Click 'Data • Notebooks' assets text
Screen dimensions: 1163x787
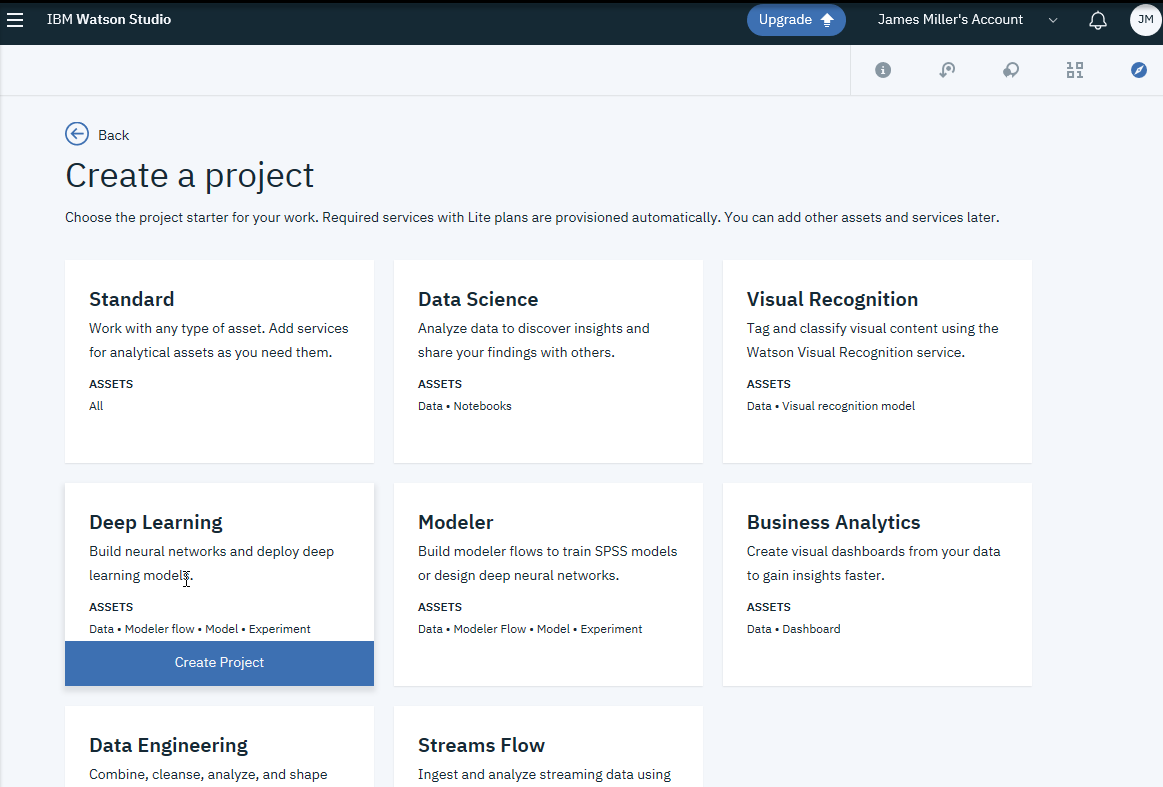465,406
